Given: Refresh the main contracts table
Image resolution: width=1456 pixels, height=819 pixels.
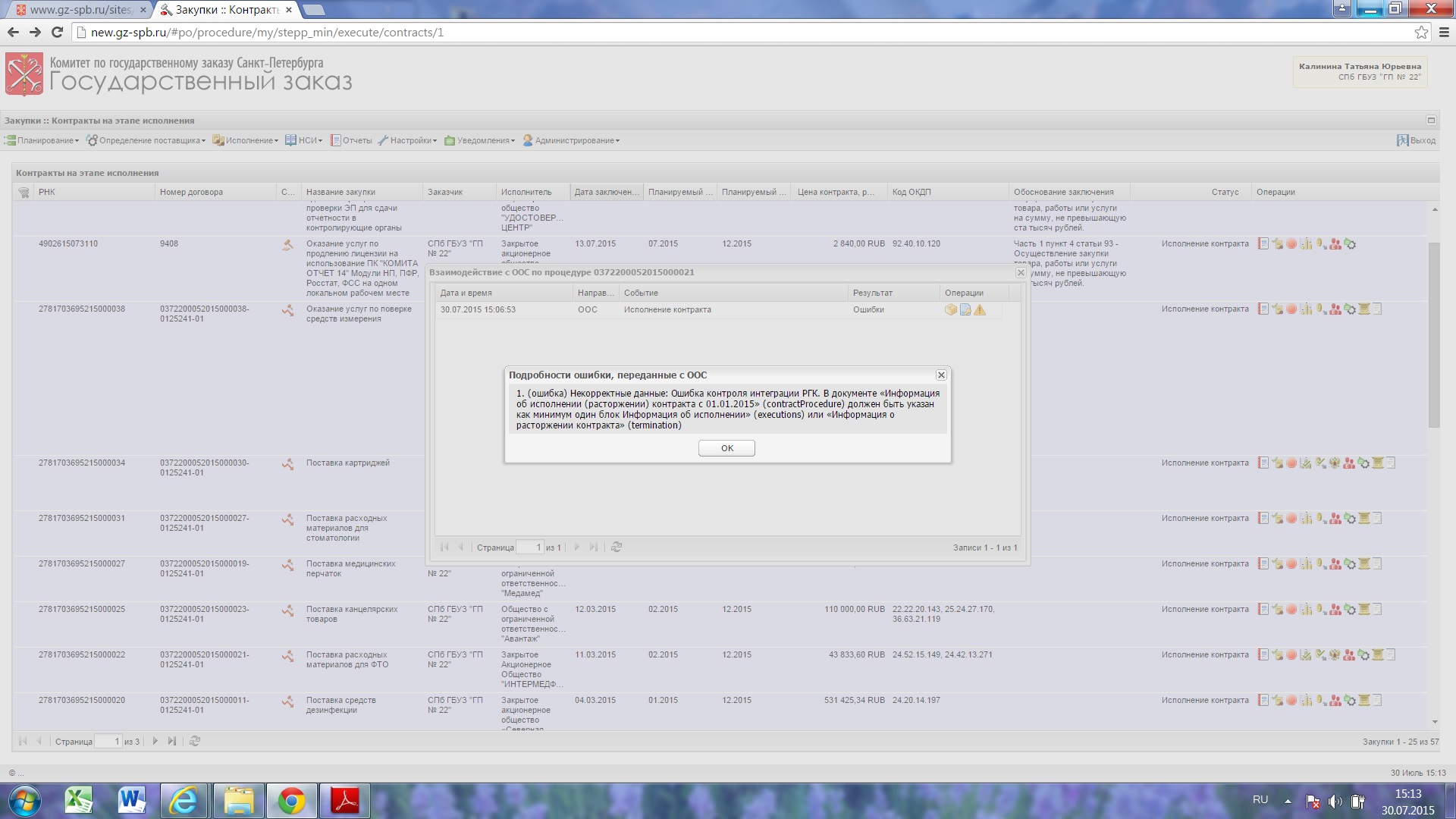Looking at the screenshot, I should (x=194, y=741).
